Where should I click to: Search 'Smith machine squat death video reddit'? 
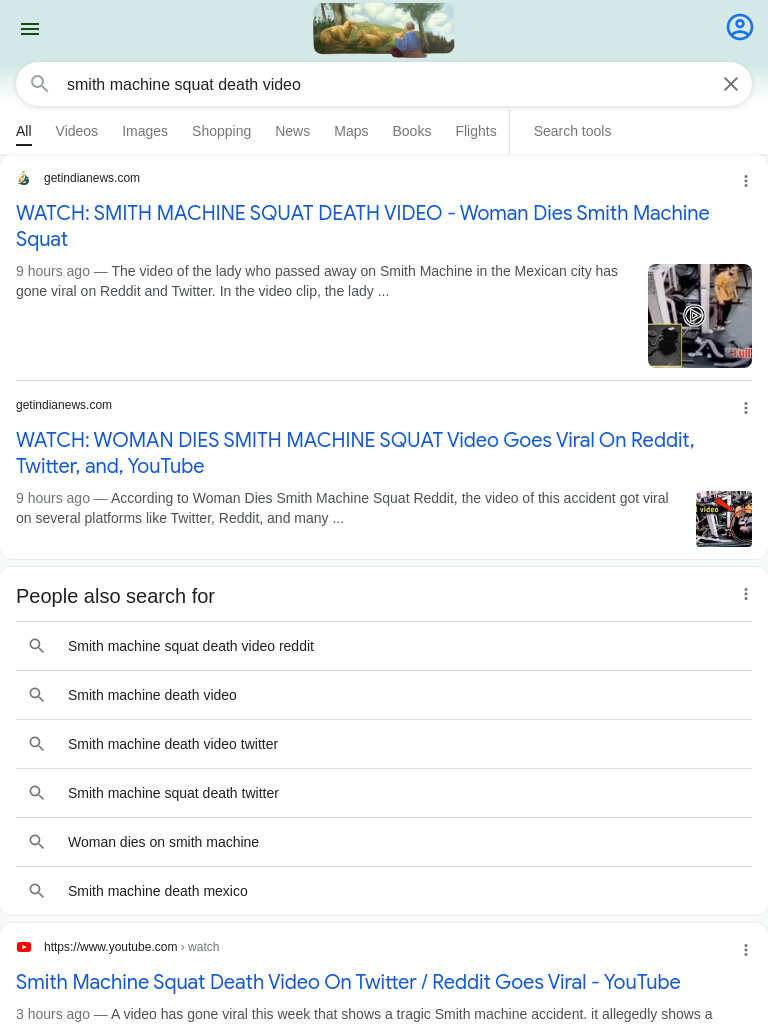point(384,646)
